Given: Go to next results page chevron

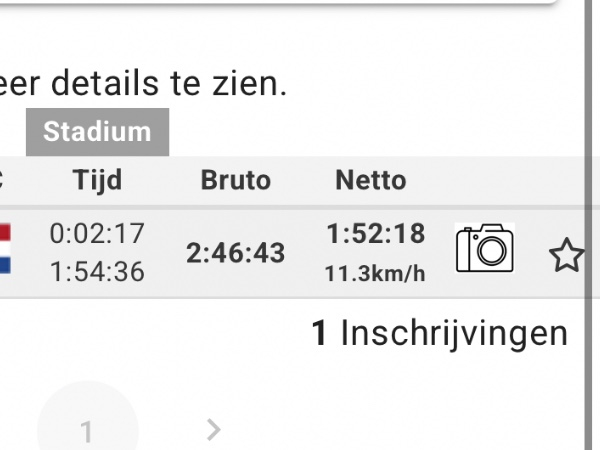Looking at the screenshot, I should pyautogui.click(x=212, y=430).
